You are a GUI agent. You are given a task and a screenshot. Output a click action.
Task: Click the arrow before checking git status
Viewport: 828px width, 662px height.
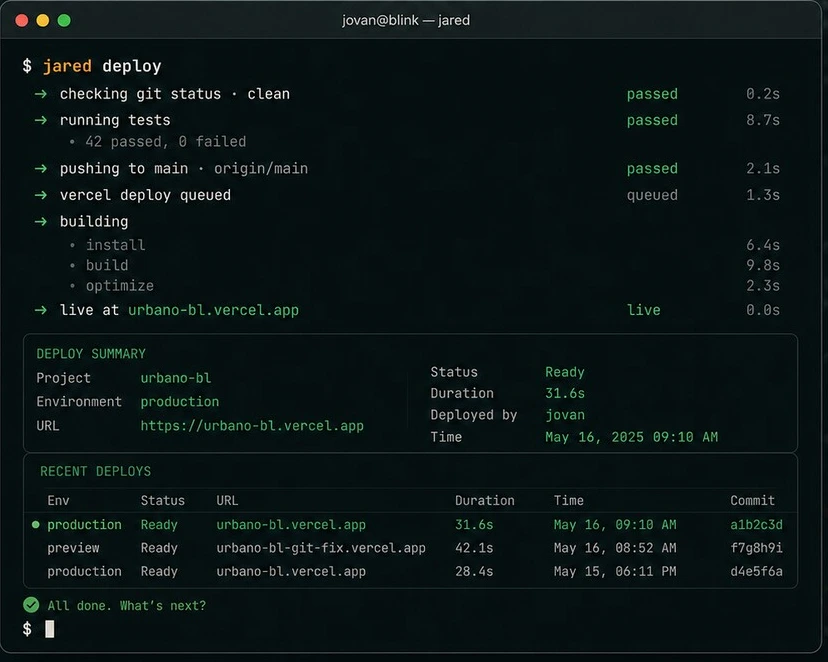point(41,94)
